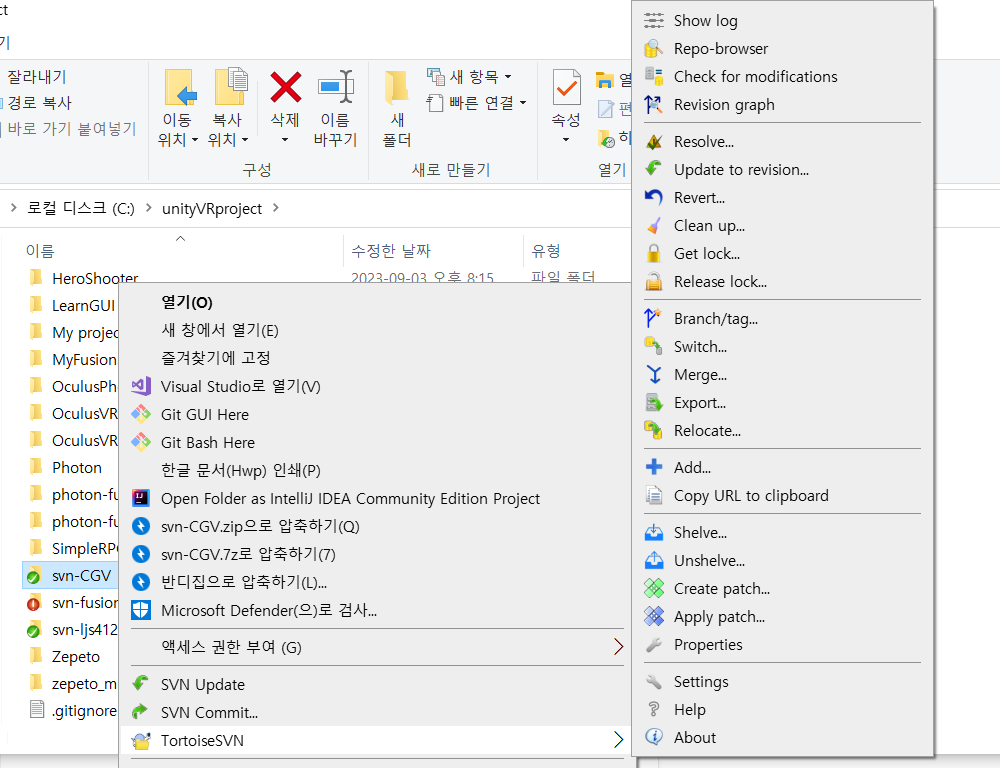Click the Clean up broom icon
Image resolution: width=1000 pixels, height=768 pixels.
click(x=654, y=226)
